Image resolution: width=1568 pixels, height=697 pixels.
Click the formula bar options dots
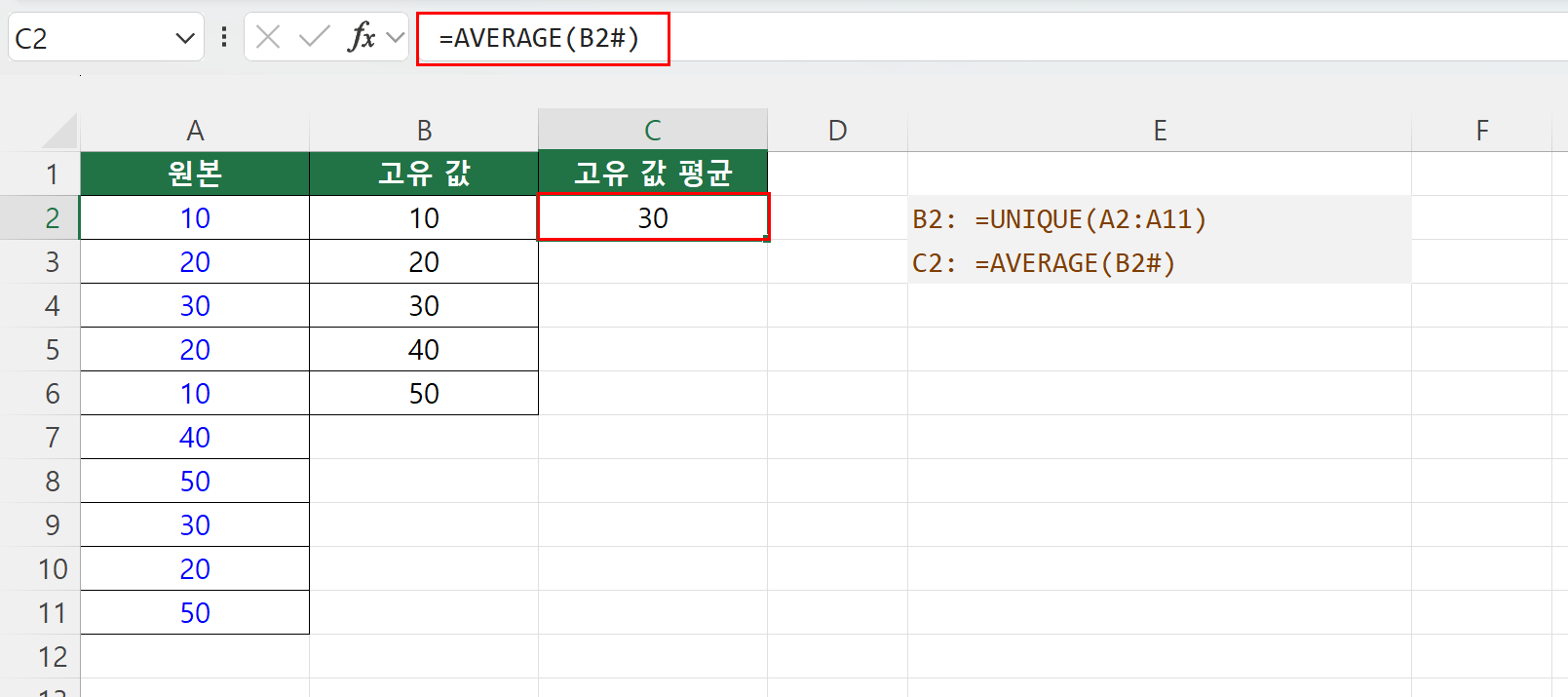coord(224,37)
